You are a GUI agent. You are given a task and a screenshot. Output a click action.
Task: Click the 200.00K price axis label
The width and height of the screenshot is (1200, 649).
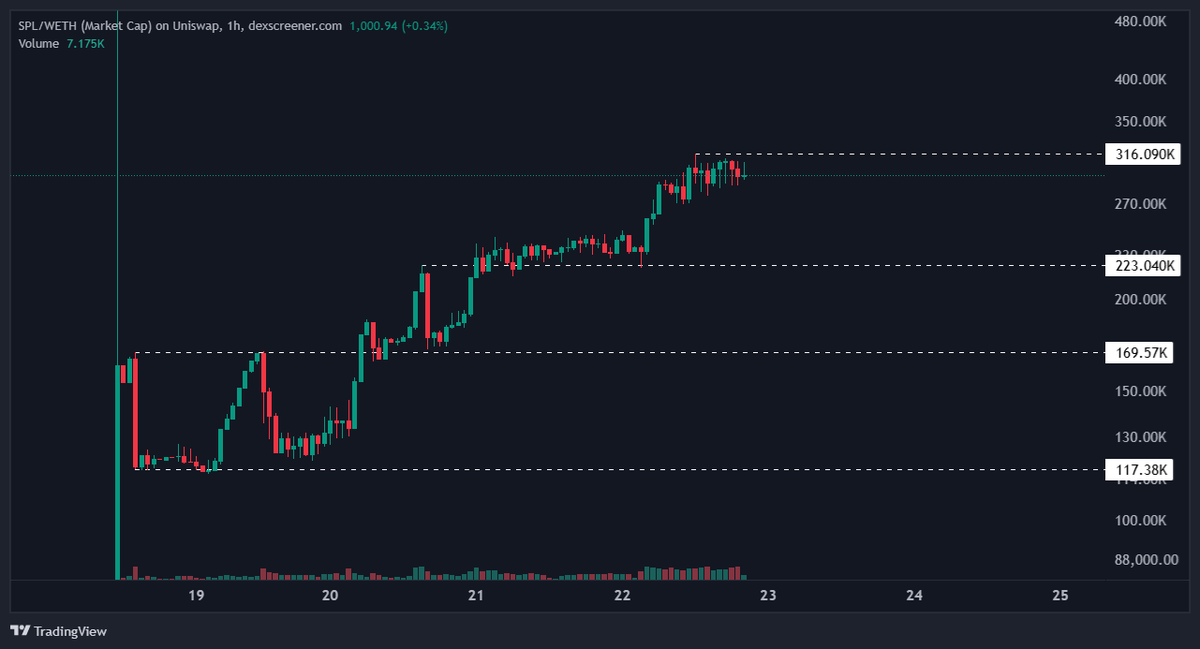click(1140, 299)
